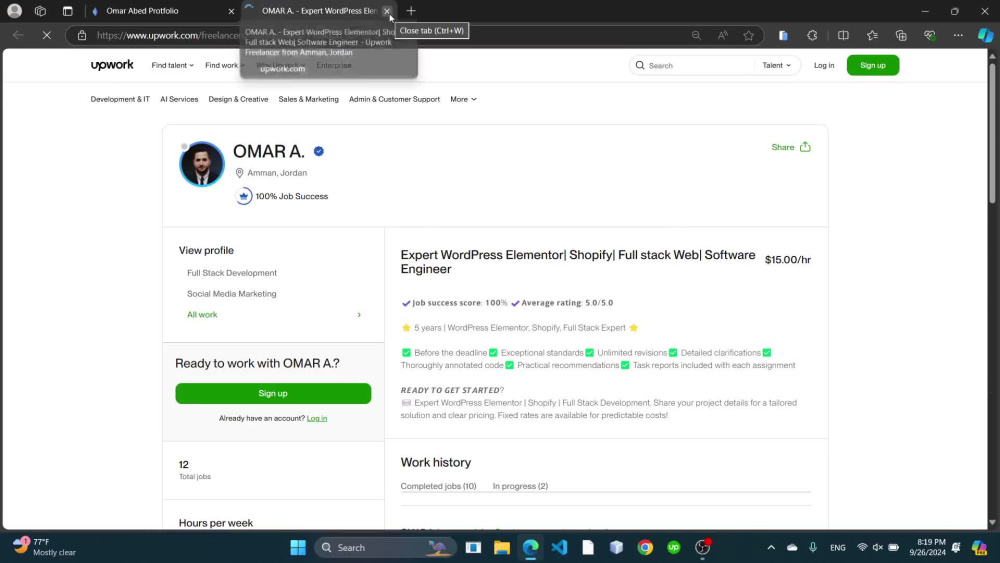Viewport: 1000px width, 563px height.
Task: Select All work profile link
Action: pos(202,315)
